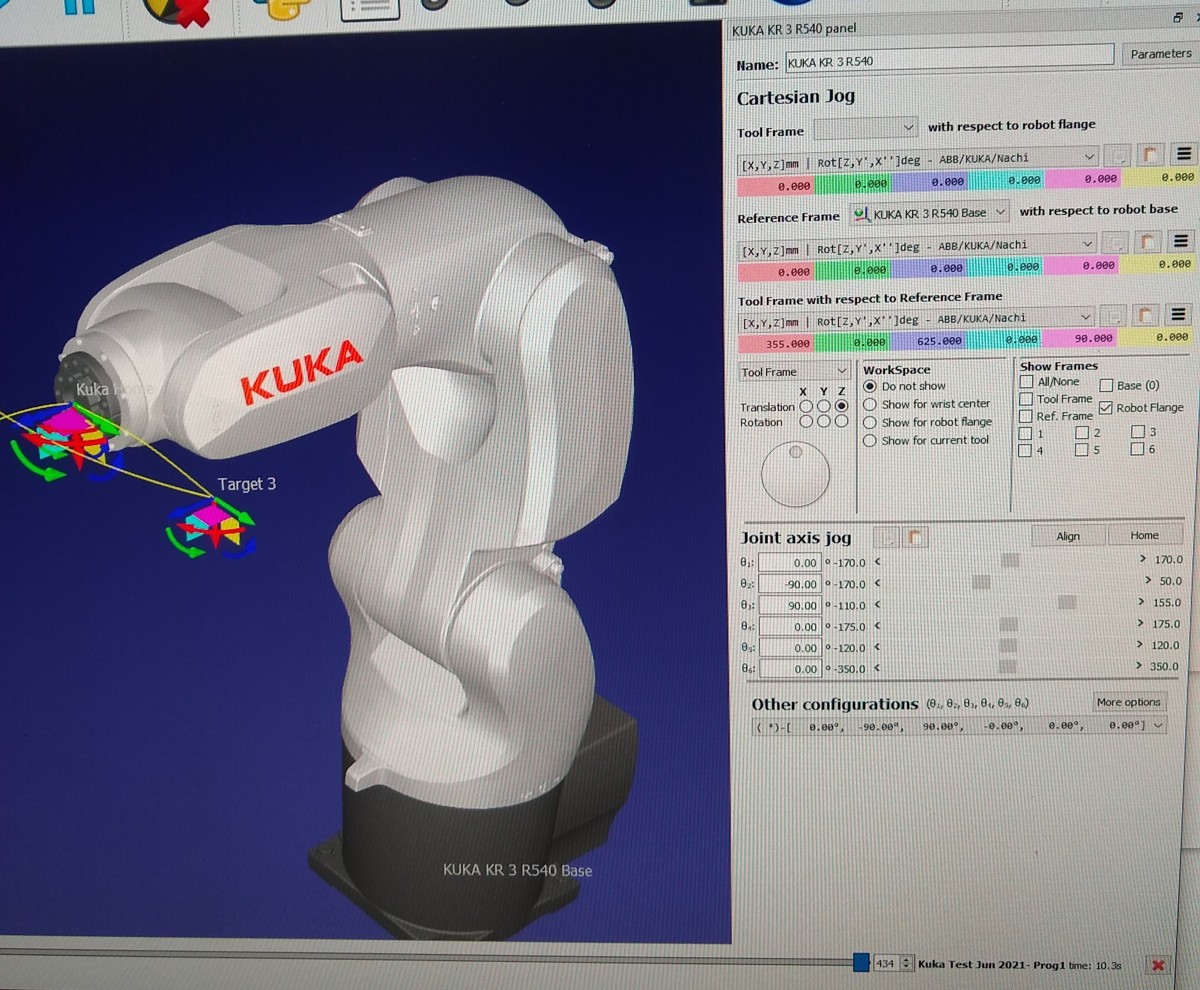Enable the Base (0) frame checkbox
The width and height of the screenshot is (1200, 990).
(x=1107, y=385)
